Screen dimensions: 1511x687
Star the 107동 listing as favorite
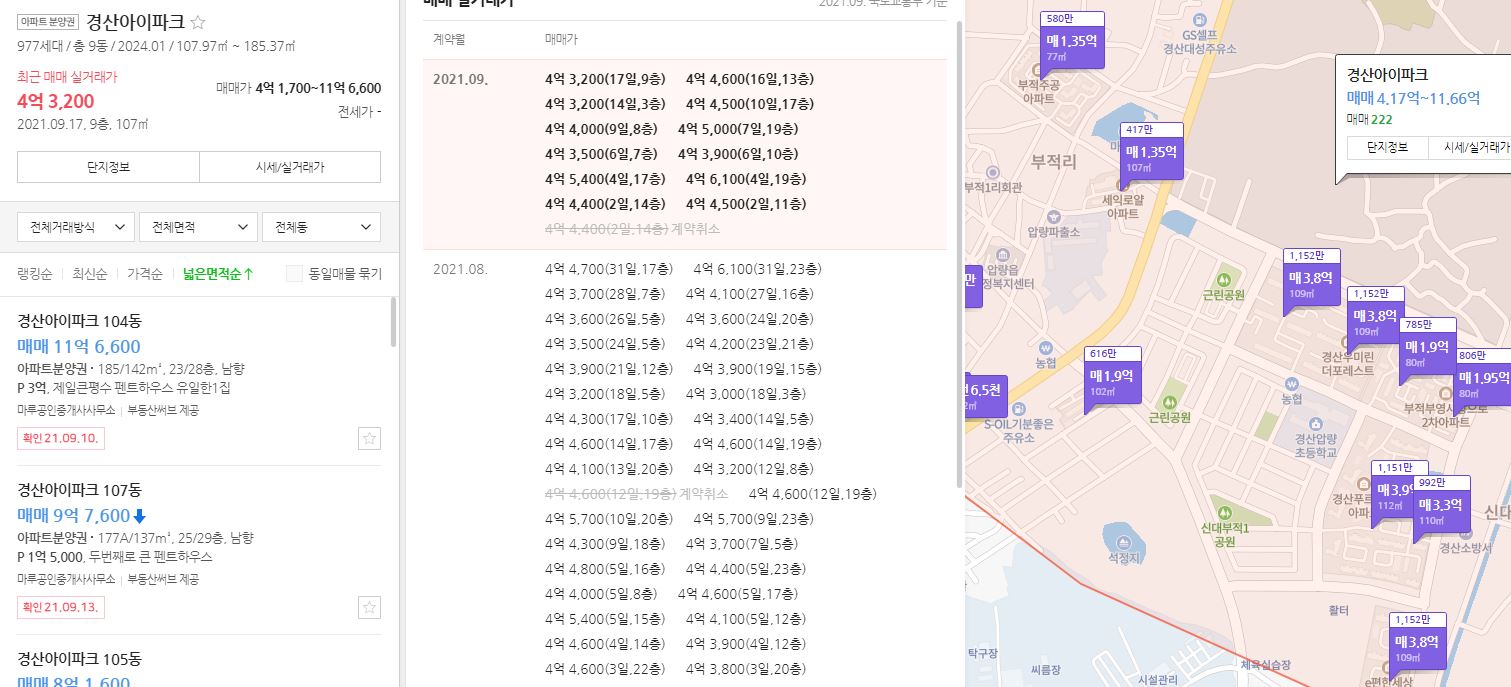pyautogui.click(x=369, y=607)
